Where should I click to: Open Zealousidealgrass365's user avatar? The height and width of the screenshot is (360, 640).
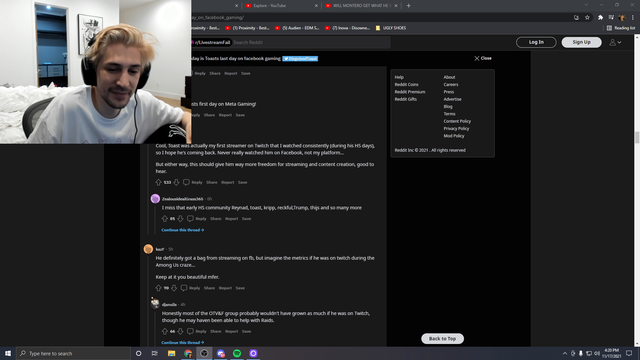click(155, 199)
